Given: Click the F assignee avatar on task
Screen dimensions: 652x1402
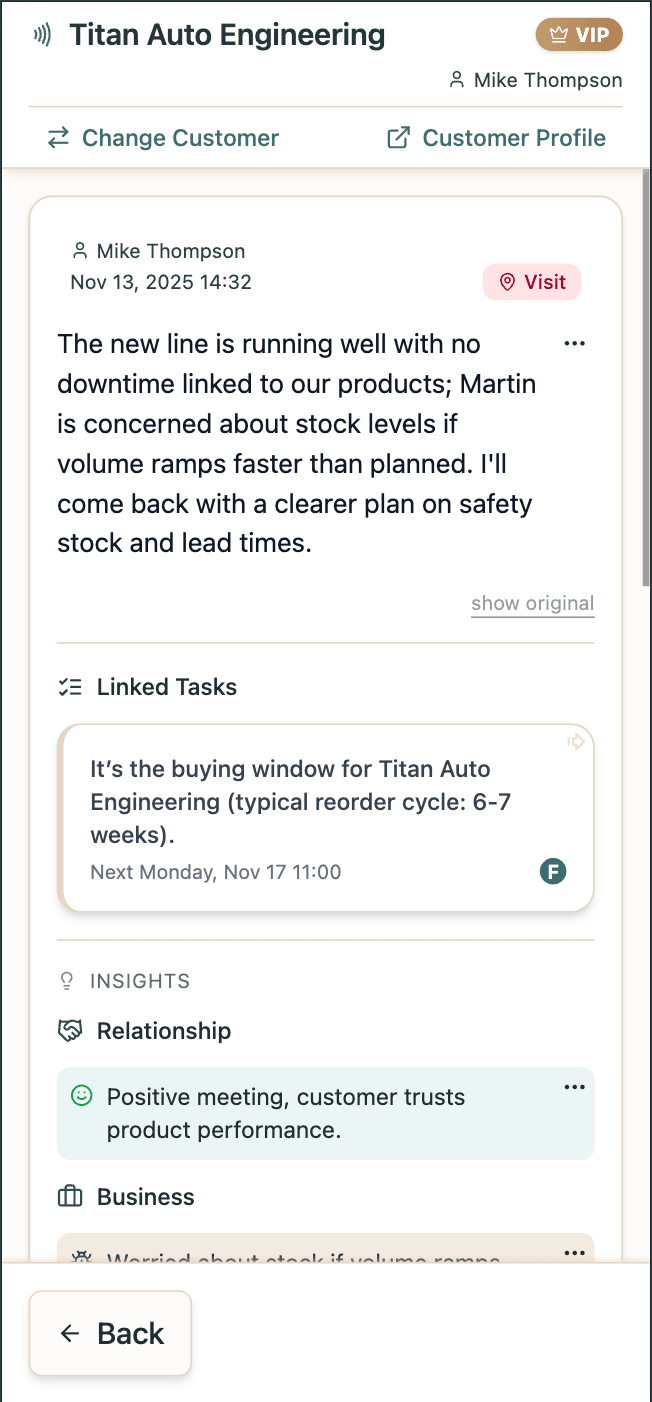Looking at the screenshot, I should click(553, 871).
